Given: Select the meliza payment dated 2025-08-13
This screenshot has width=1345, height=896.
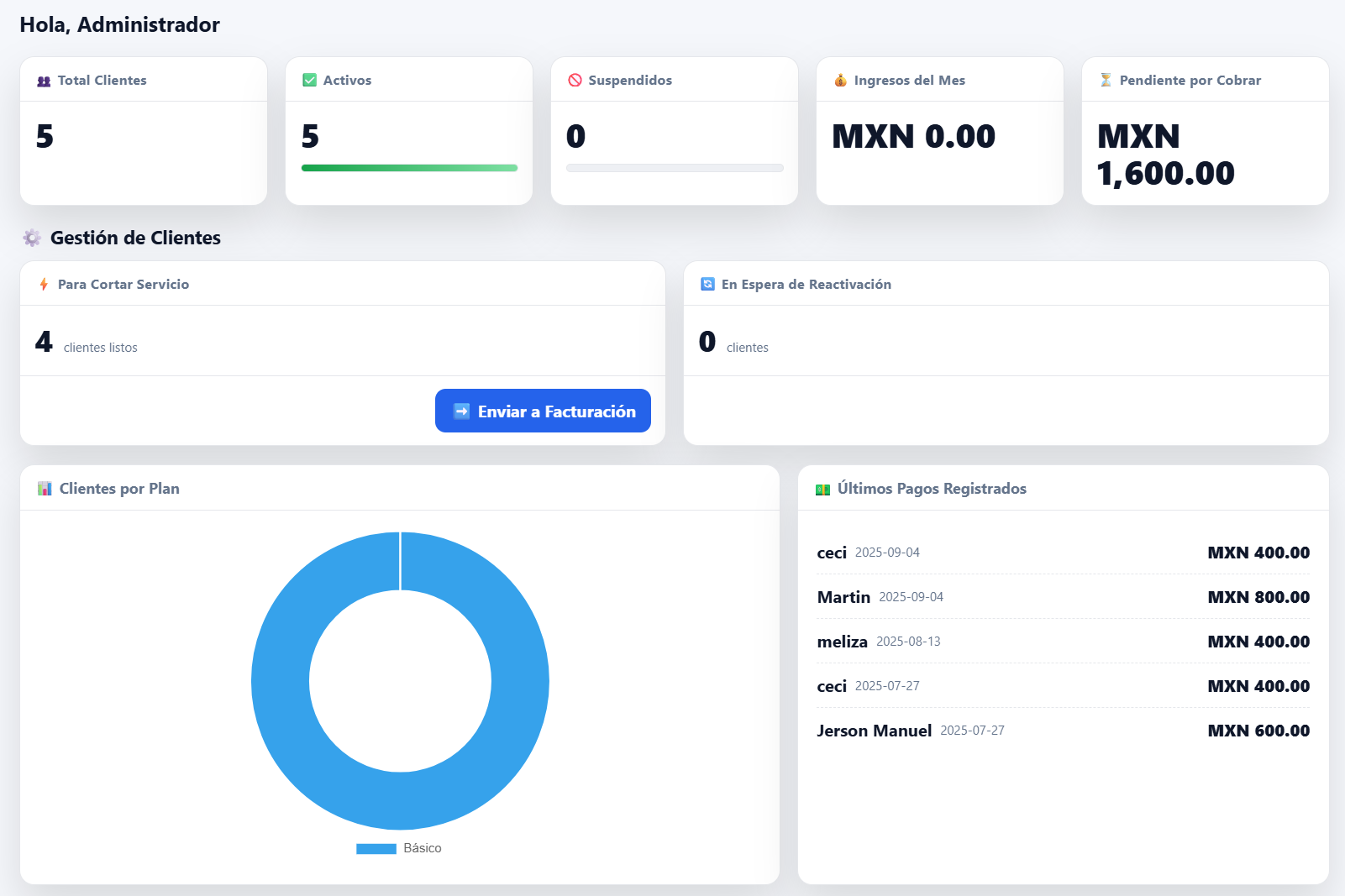Looking at the screenshot, I should tap(1063, 642).
